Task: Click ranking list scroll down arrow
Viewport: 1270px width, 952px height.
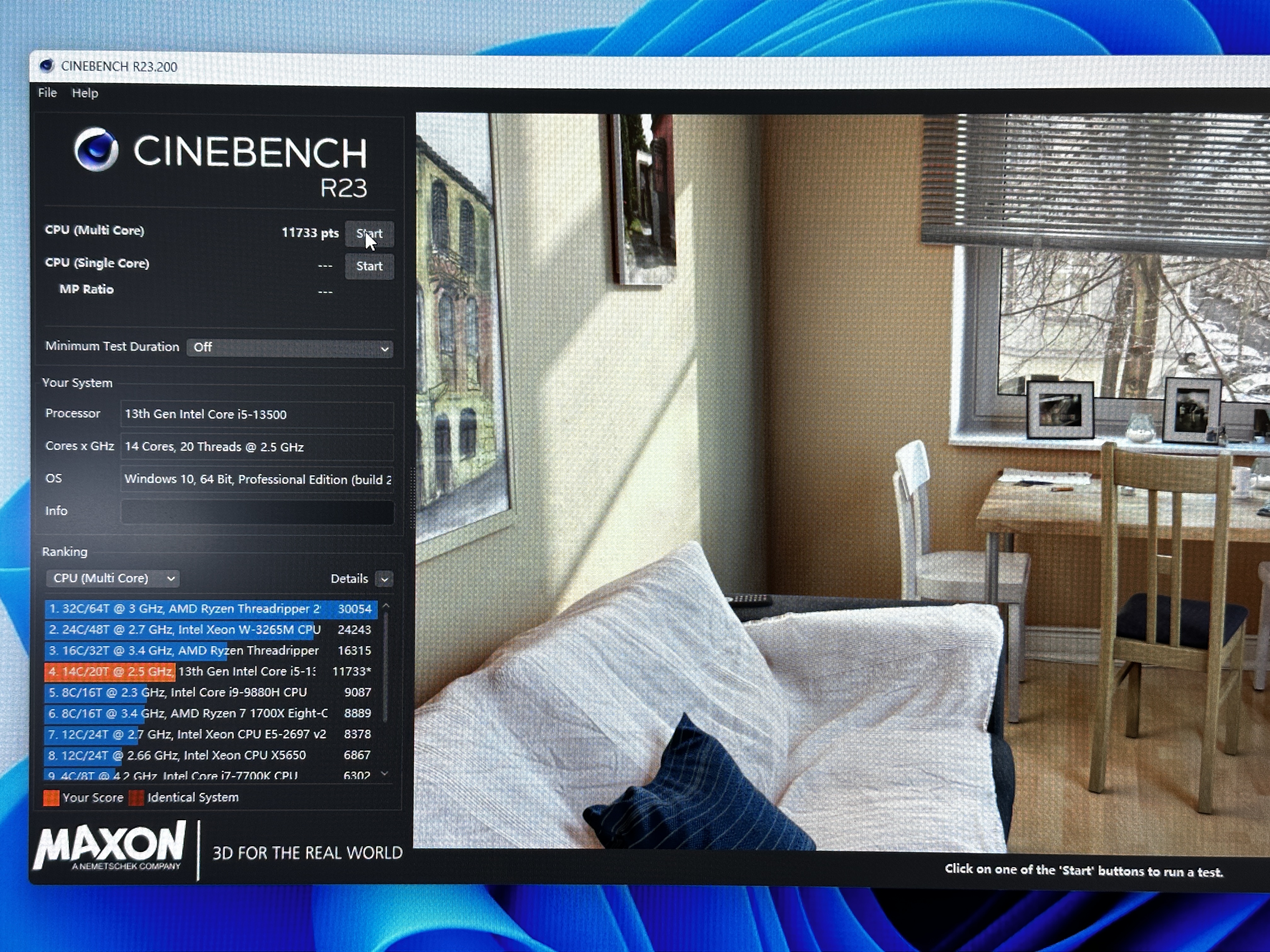Action: 385,774
